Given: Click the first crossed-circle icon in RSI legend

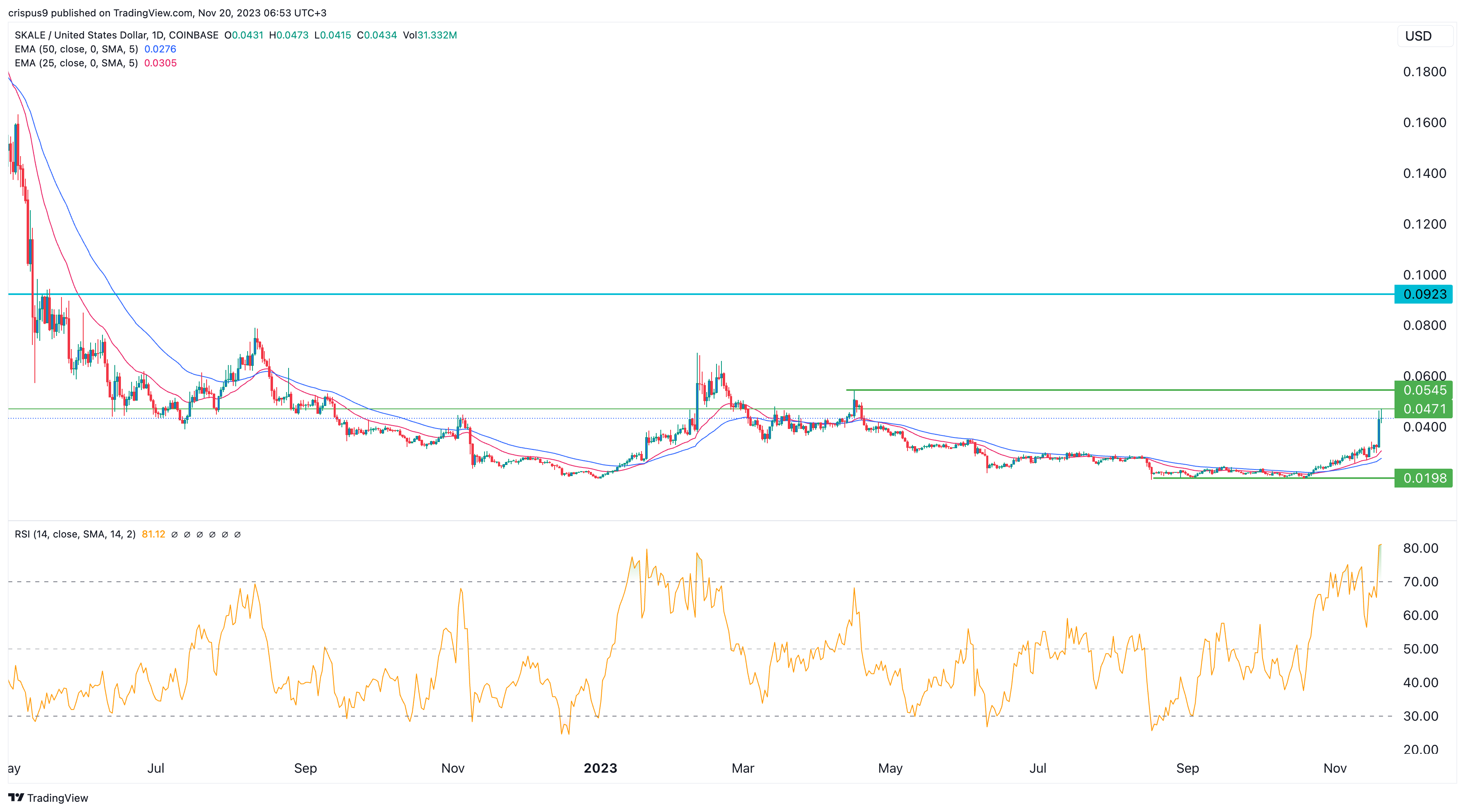Looking at the screenshot, I should point(175,534).
